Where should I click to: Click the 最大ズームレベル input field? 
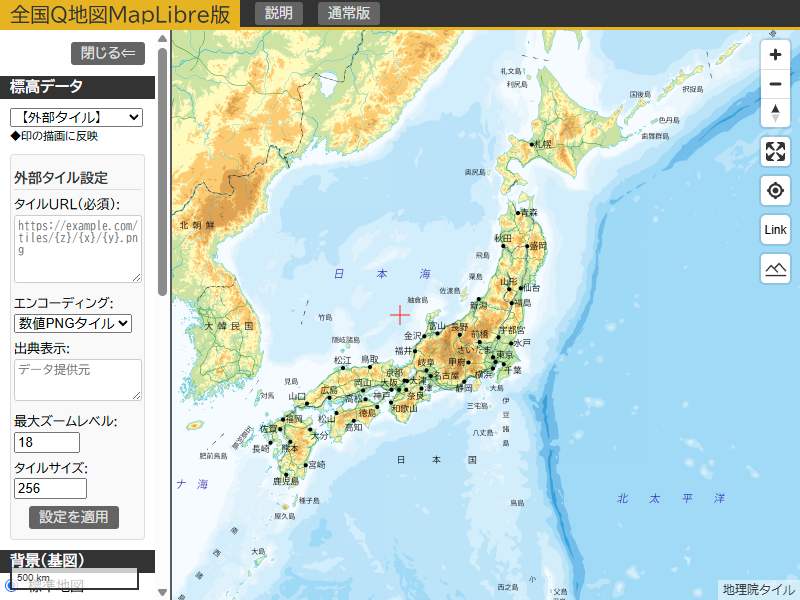click(47, 442)
